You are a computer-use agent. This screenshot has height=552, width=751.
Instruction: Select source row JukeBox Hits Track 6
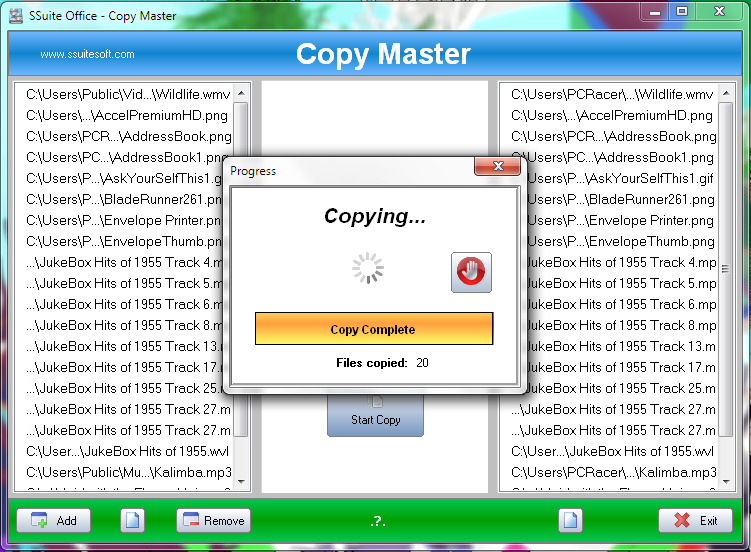tap(125, 305)
